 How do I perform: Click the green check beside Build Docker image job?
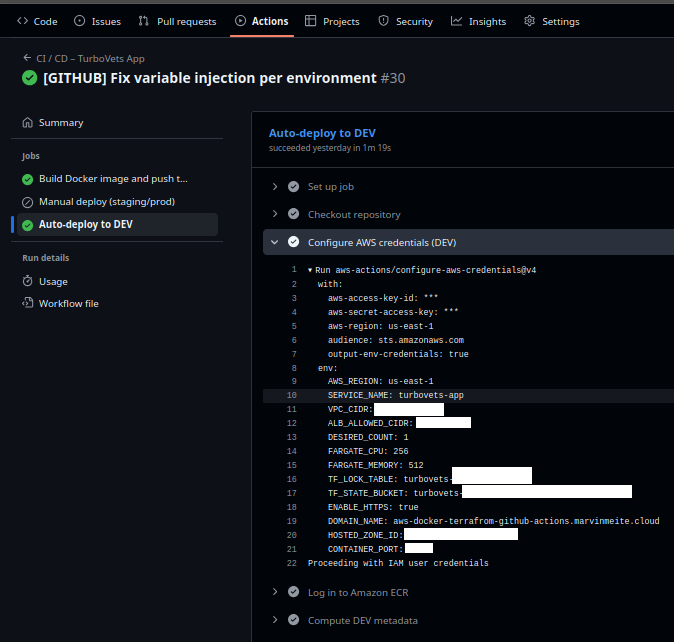(x=28, y=179)
